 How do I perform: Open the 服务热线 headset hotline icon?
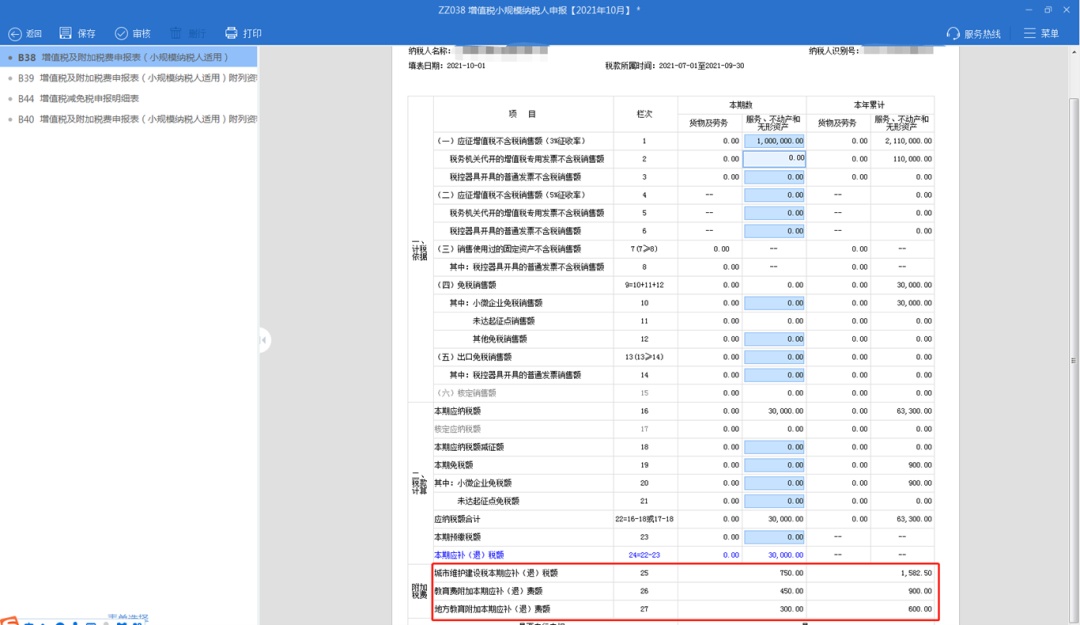point(952,32)
